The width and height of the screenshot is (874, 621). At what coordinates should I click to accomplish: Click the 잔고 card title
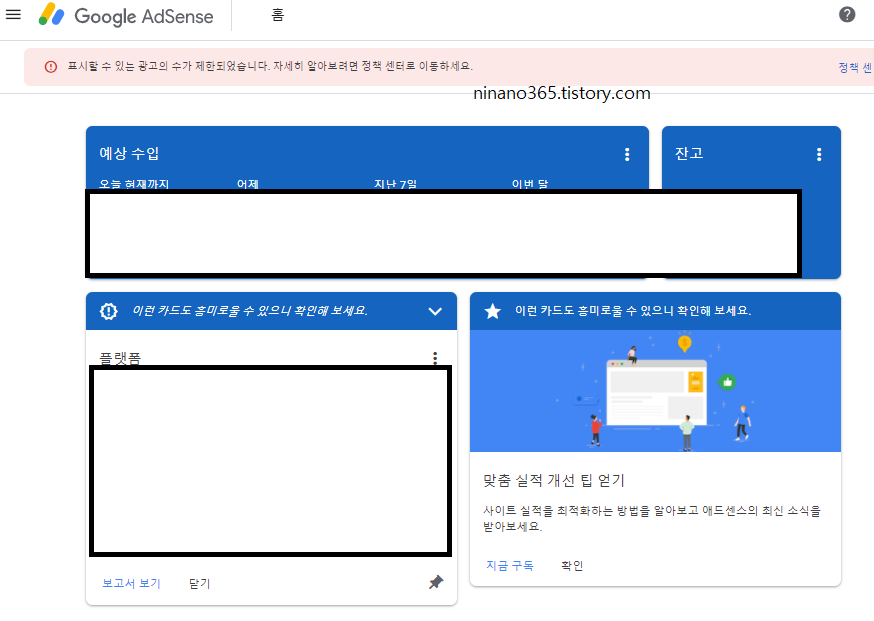689,153
